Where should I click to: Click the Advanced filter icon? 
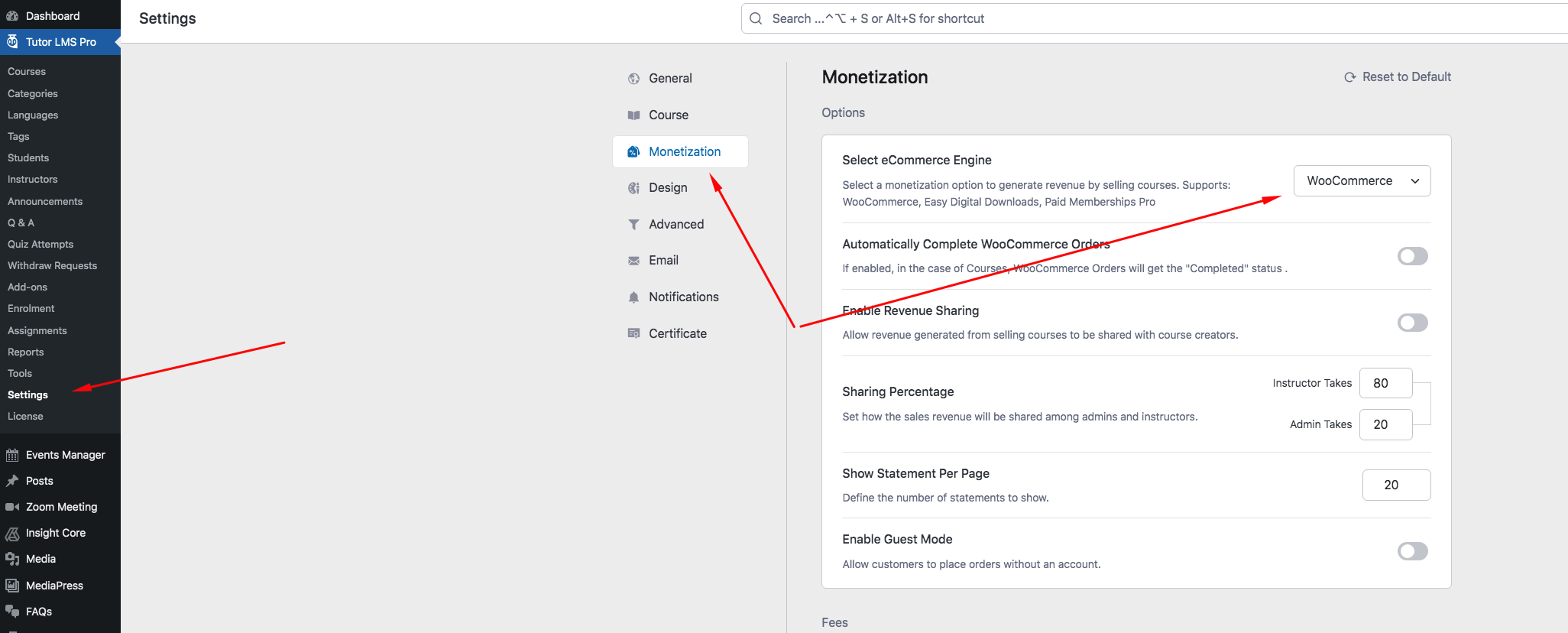[633, 224]
